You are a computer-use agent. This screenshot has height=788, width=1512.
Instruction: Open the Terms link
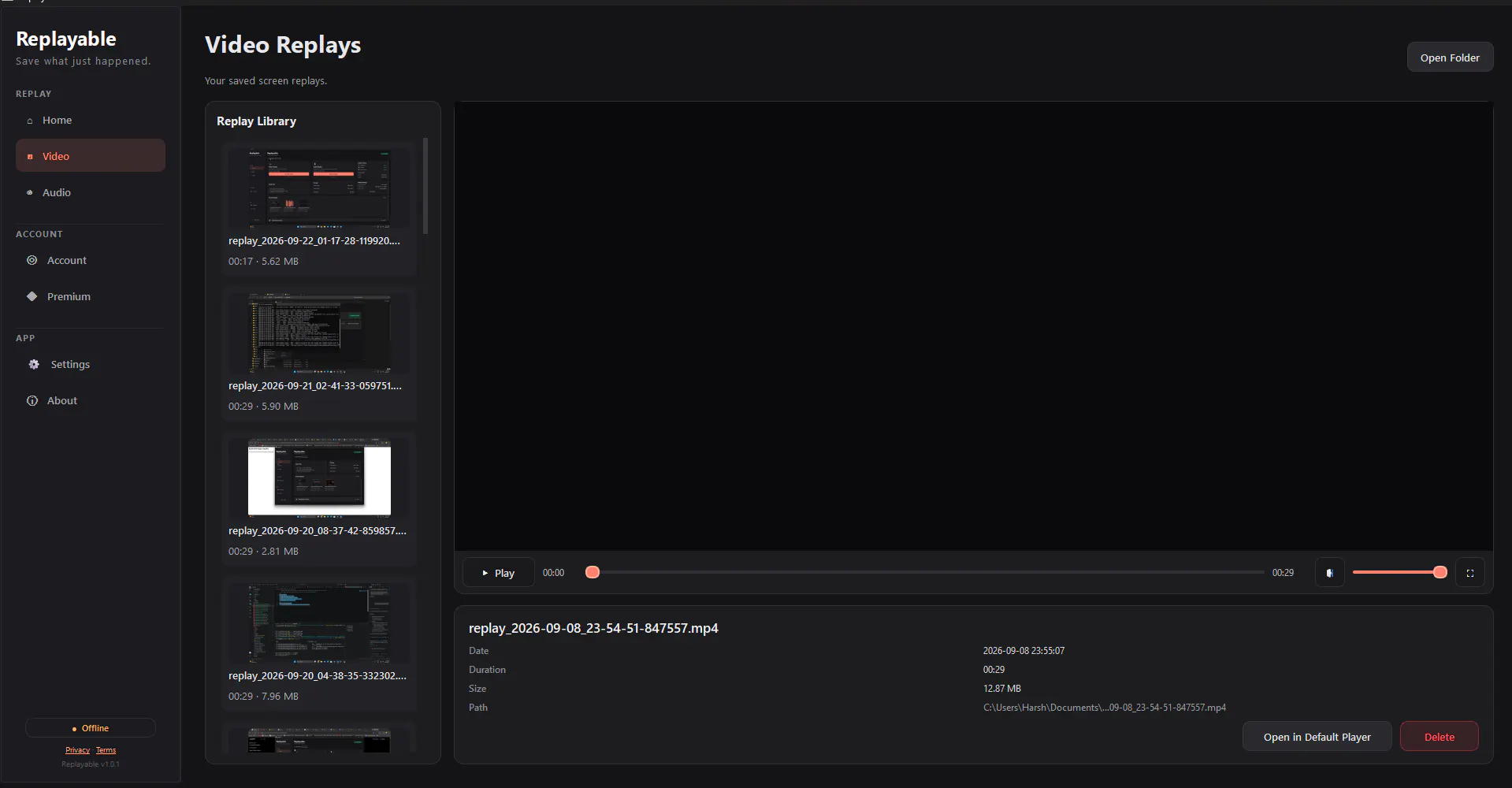coord(106,750)
